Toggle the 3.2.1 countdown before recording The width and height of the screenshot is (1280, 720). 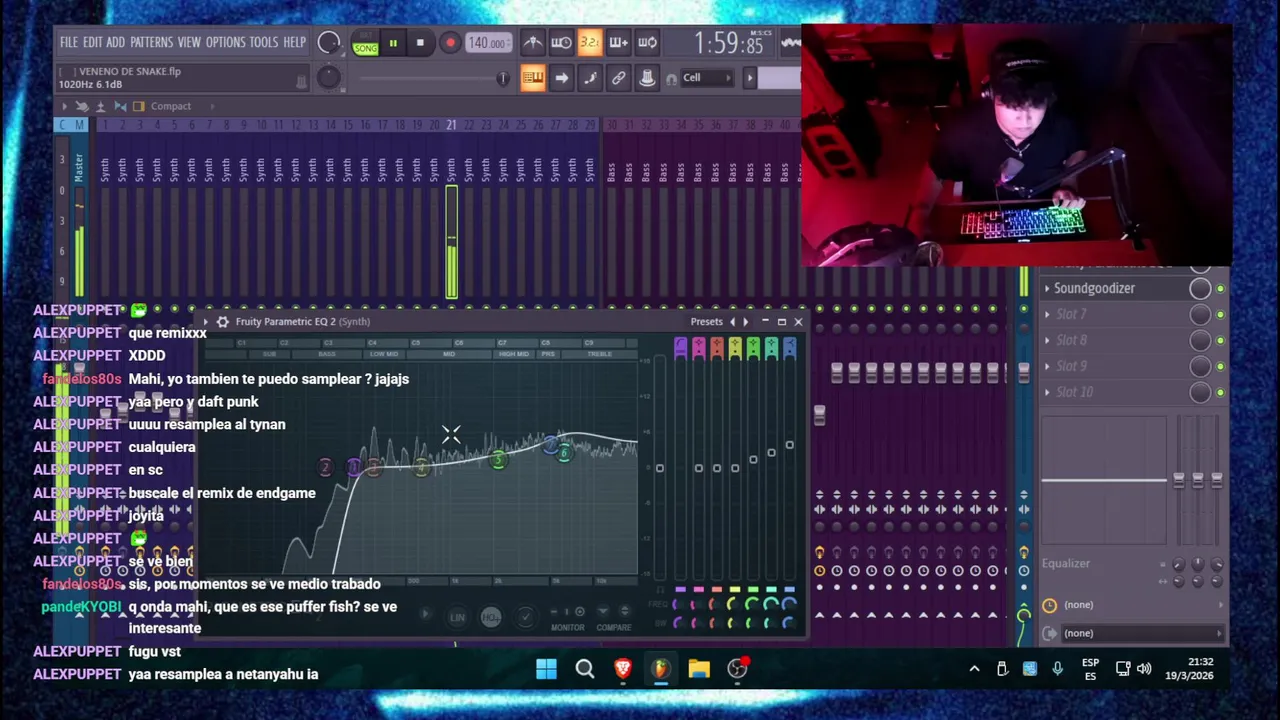589,42
